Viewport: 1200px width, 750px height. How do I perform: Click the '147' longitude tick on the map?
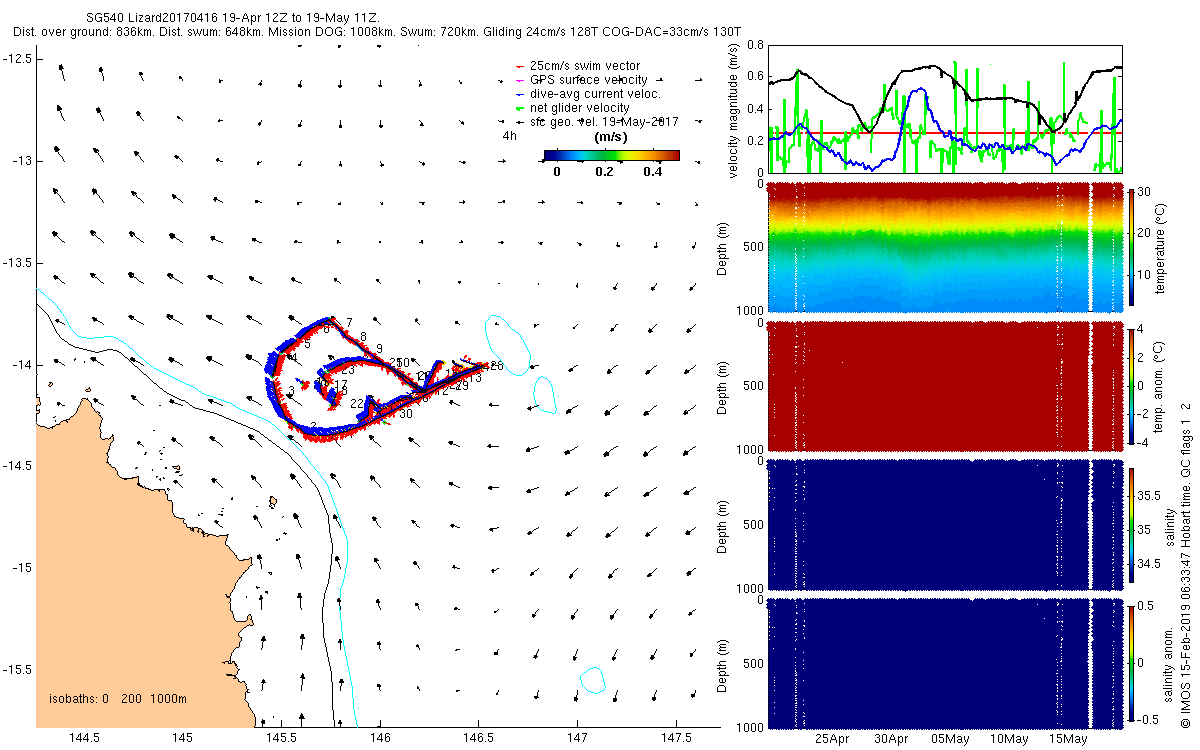point(578,738)
